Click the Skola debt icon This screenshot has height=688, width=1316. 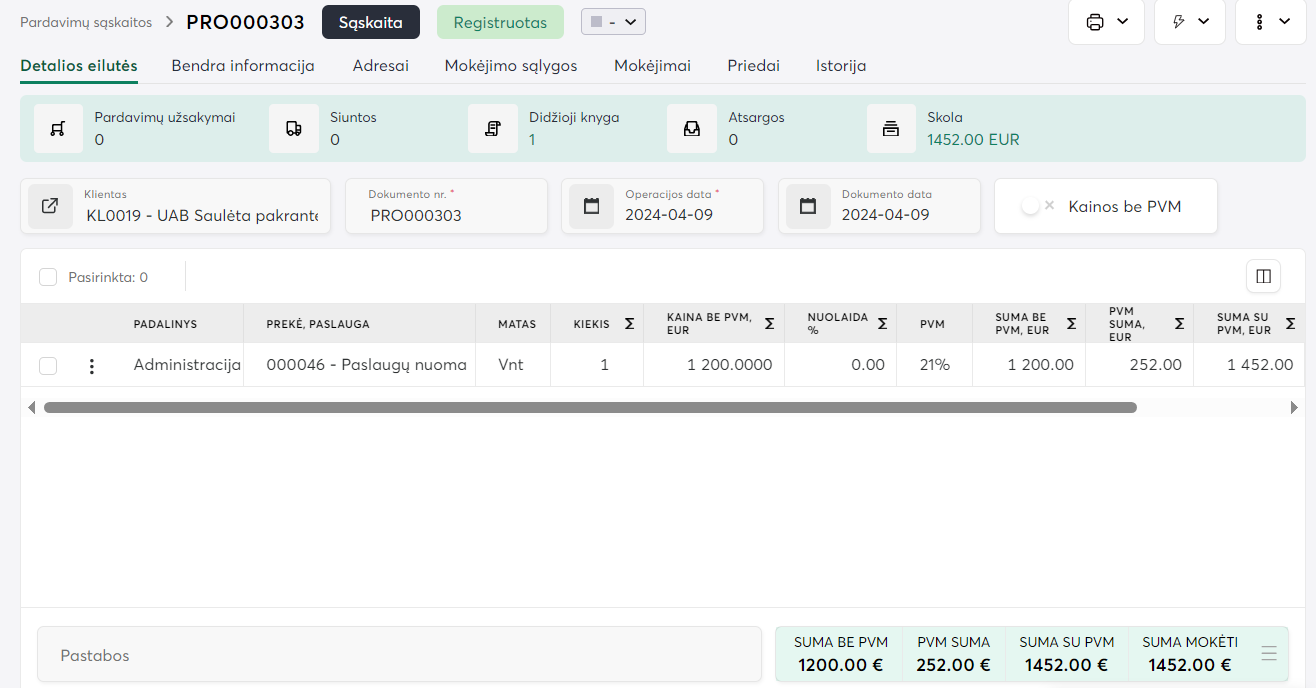(891, 129)
